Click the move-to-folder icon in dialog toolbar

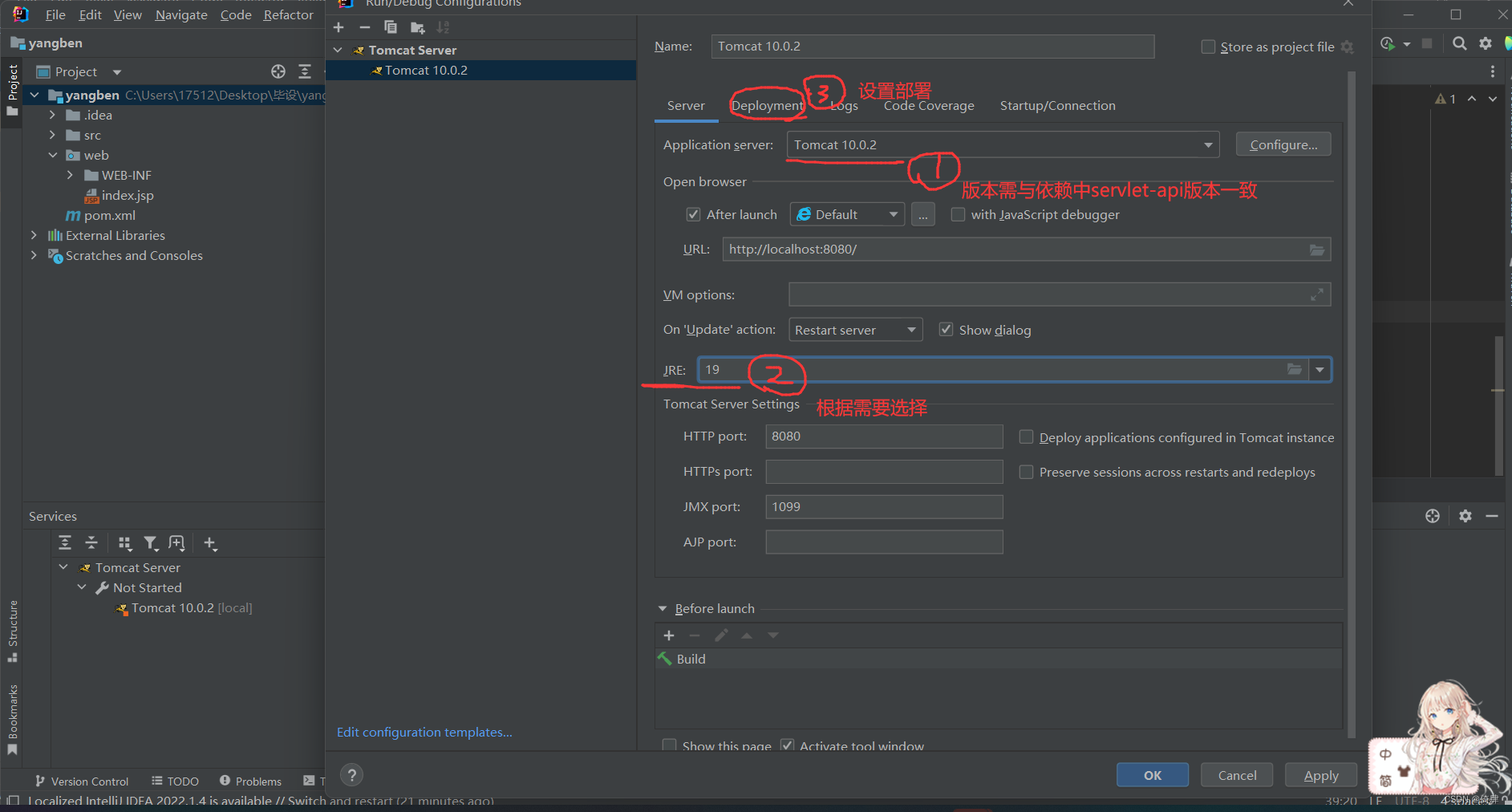coord(417,27)
